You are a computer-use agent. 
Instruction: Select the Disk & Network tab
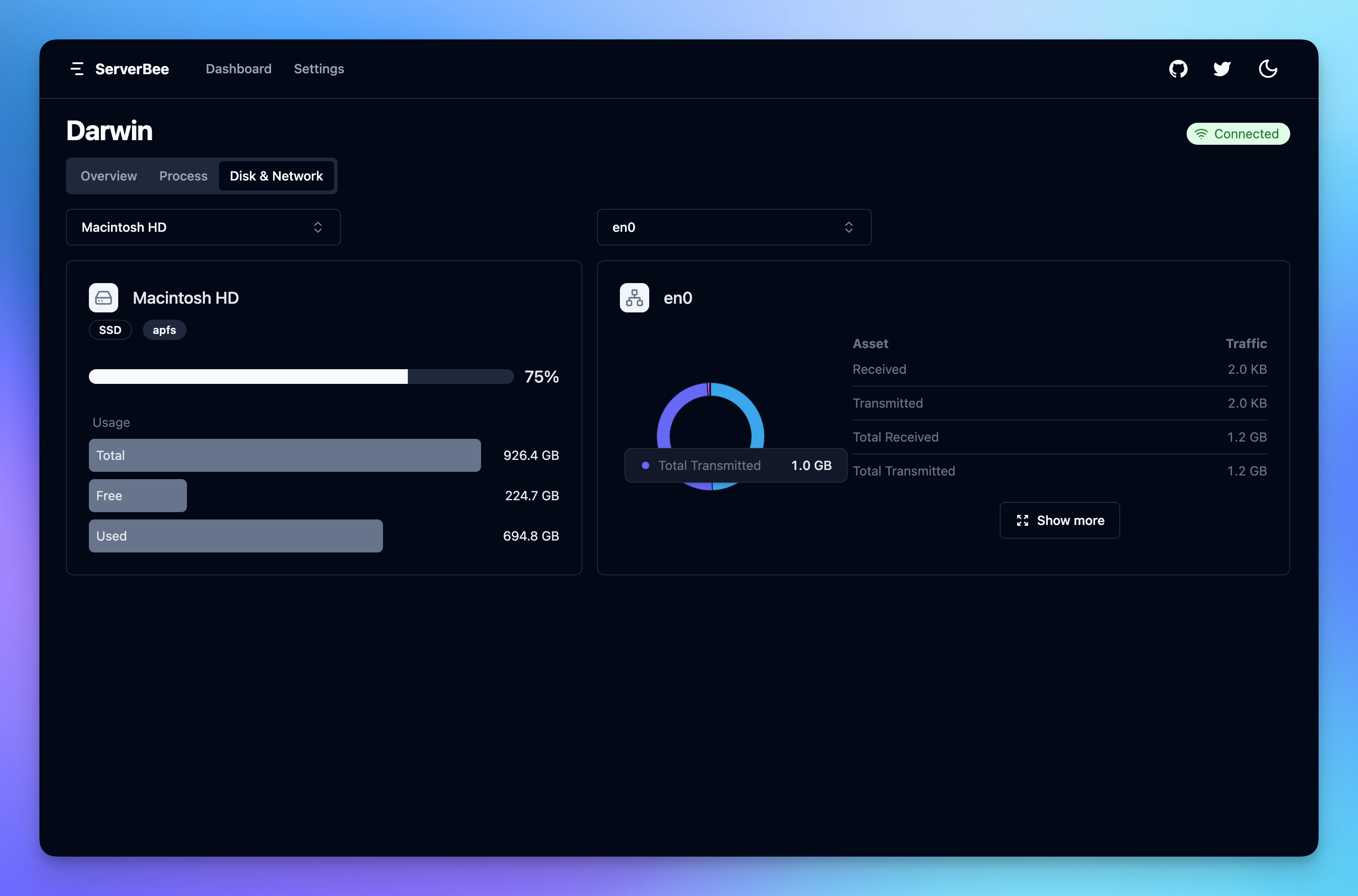tap(276, 176)
